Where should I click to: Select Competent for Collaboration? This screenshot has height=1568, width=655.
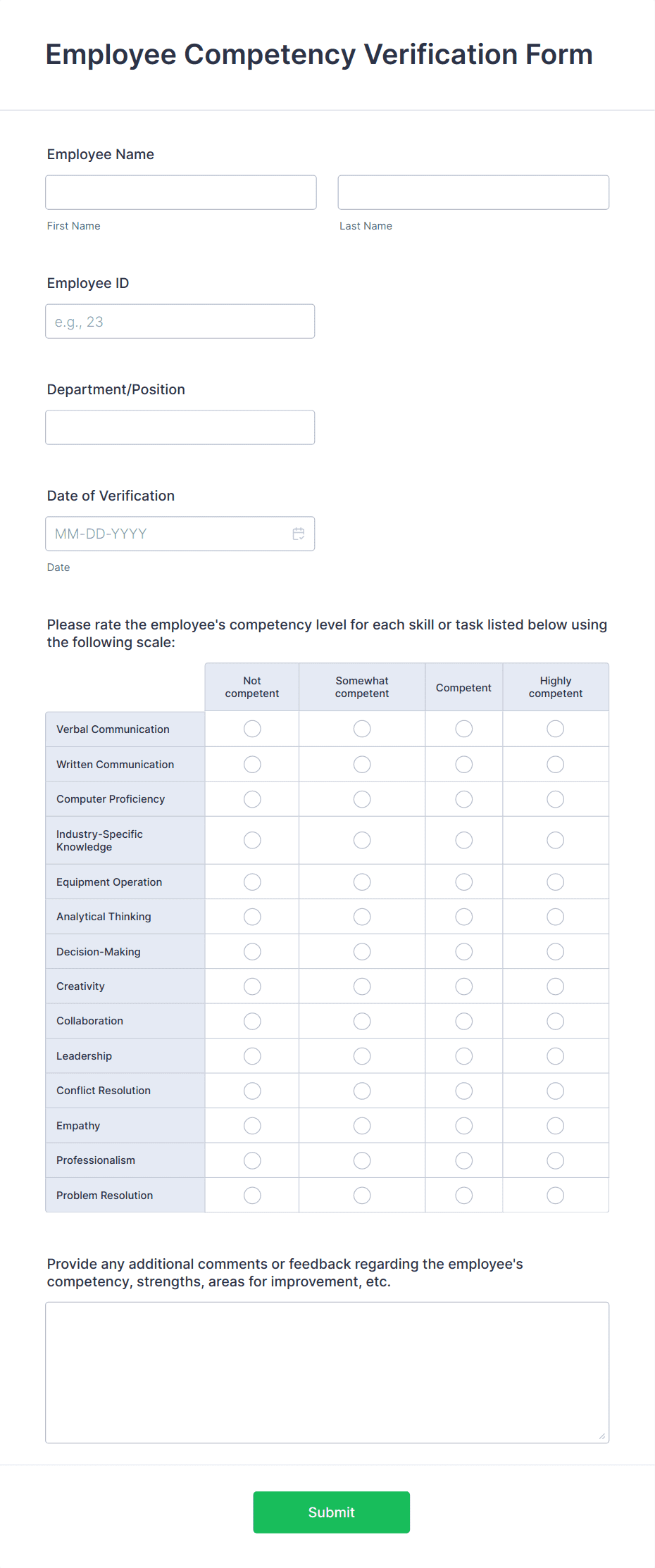[463, 1020]
